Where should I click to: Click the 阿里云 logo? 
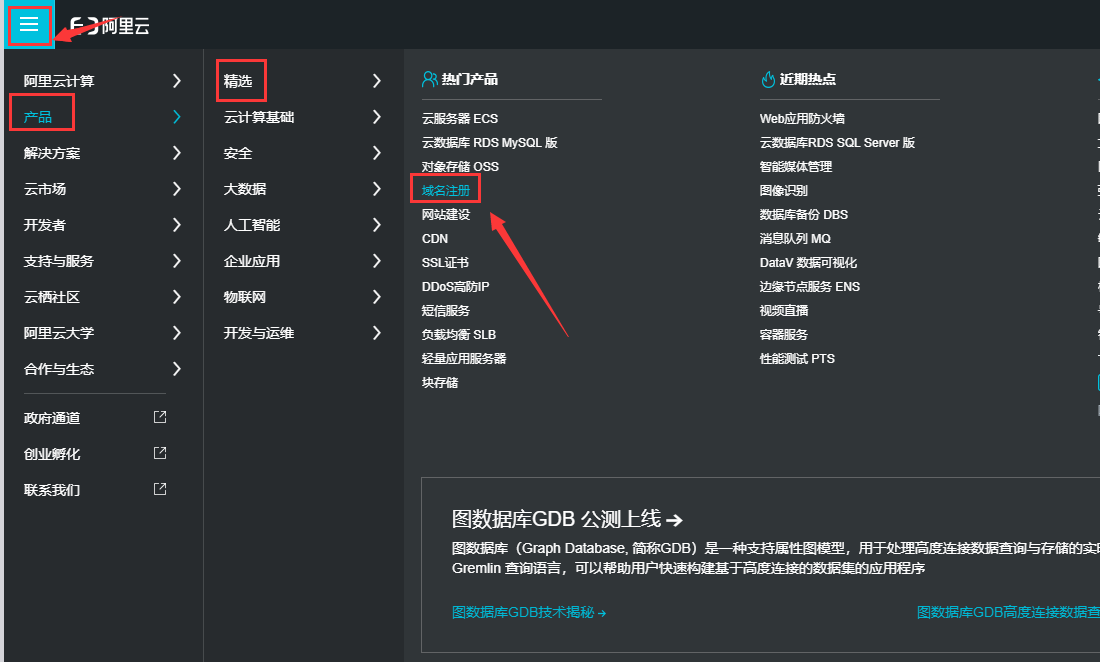coord(110,27)
